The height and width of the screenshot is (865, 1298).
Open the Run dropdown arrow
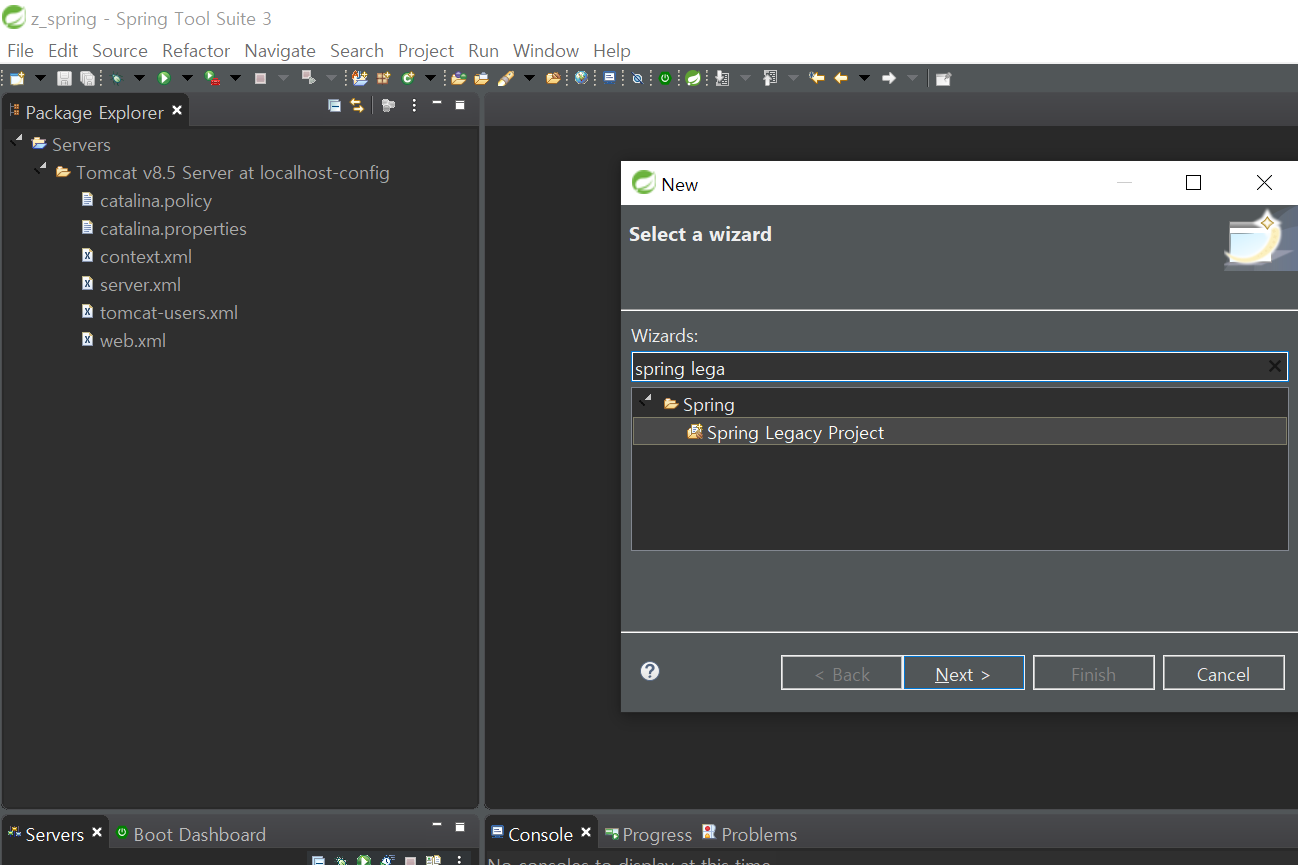click(187, 78)
